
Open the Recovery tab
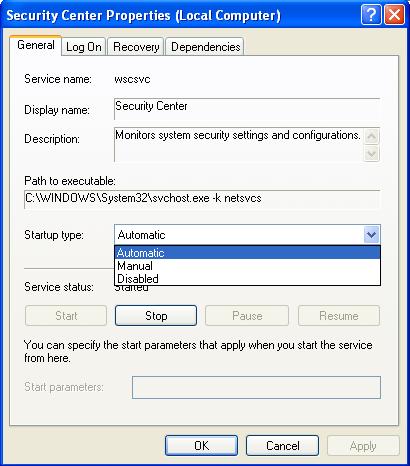136,47
